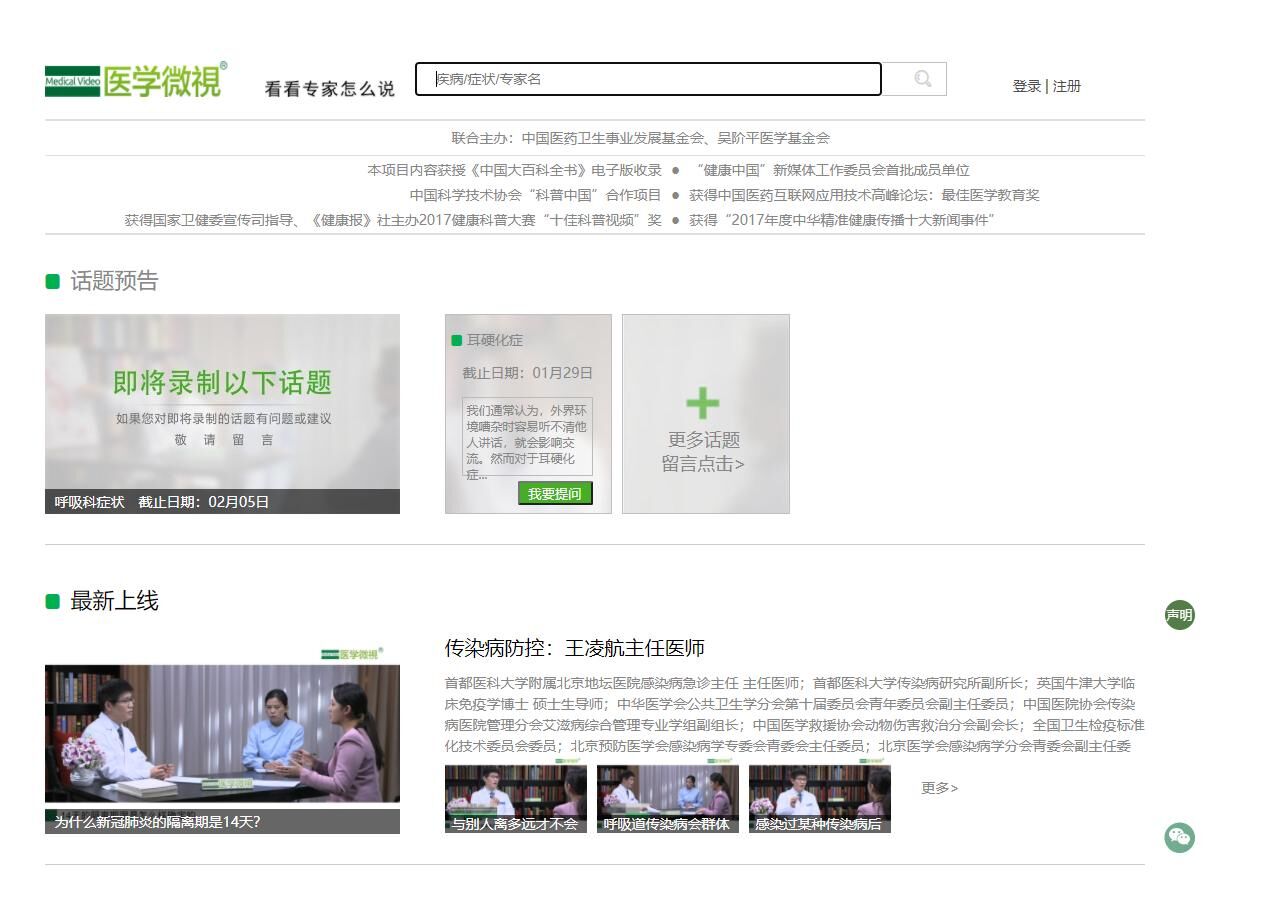The height and width of the screenshot is (906, 1267).
Task: Expand more videos via 更多> link
Action: click(x=939, y=788)
